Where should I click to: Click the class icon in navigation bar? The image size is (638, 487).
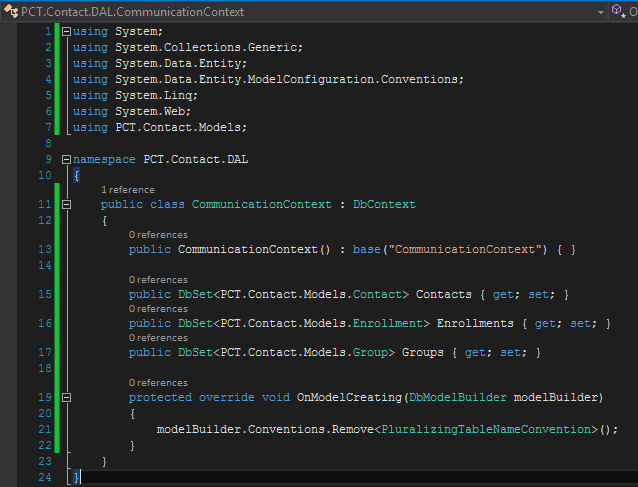pos(10,11)
